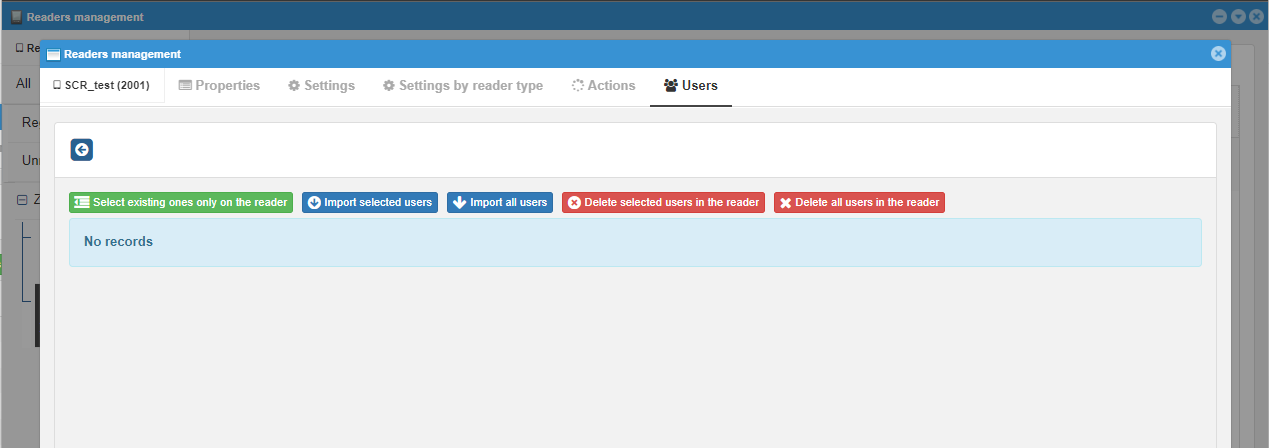Close the background Readers management window
The height and width of the screenshot is (448, 1269).
coord(1256,16)
